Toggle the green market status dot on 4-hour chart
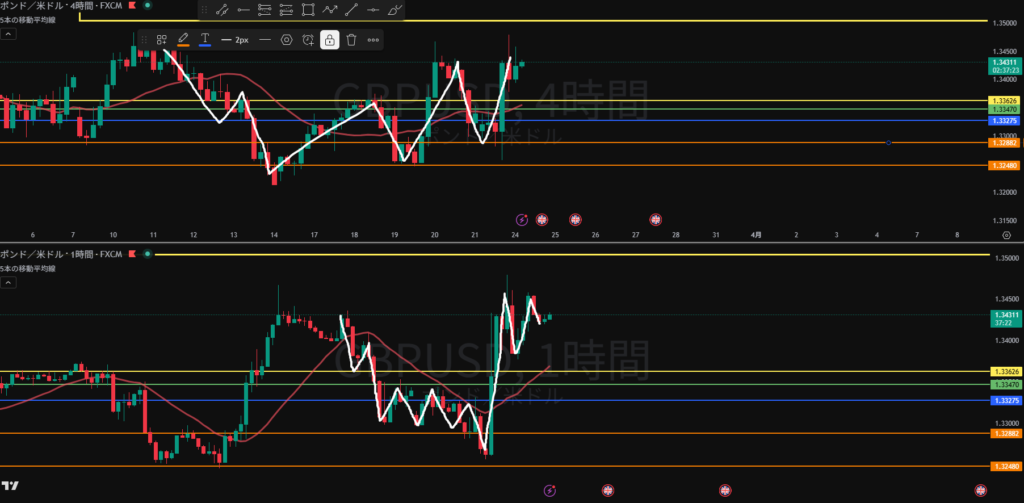 pos(148,5)
